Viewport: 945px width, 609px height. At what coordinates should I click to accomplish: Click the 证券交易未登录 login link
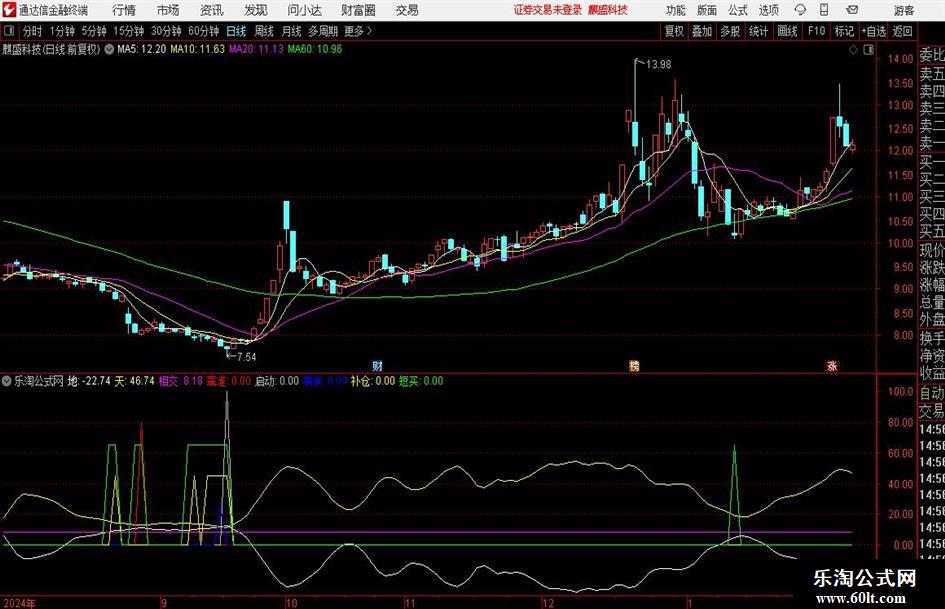click(548, 10)
